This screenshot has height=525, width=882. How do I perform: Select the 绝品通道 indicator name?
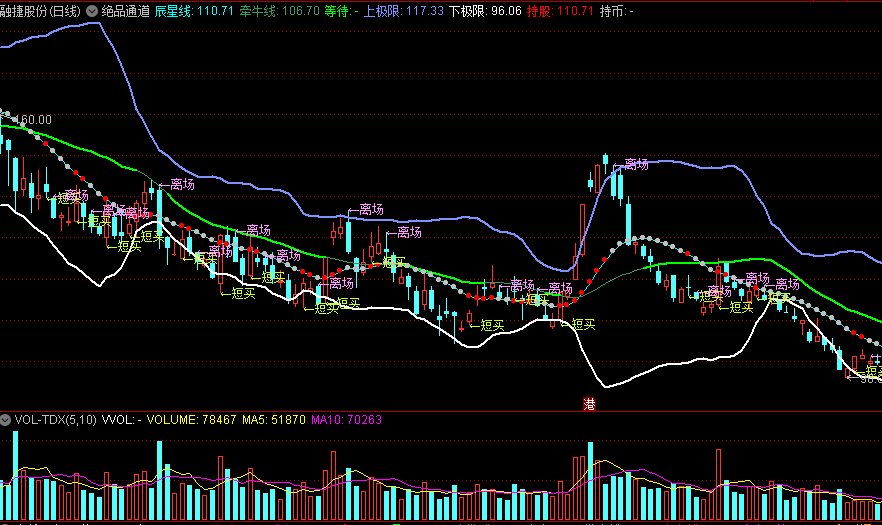pos(125,11)
